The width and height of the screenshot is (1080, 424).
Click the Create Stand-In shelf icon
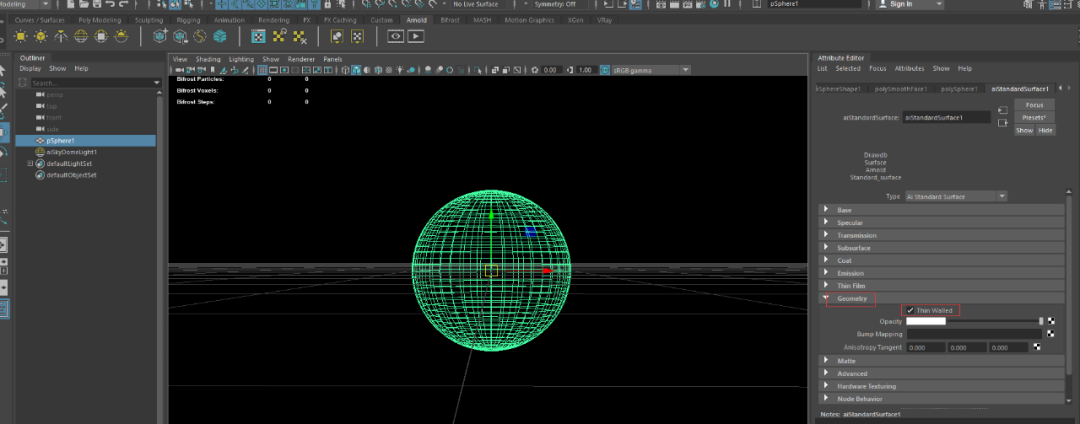coord(159,36)
